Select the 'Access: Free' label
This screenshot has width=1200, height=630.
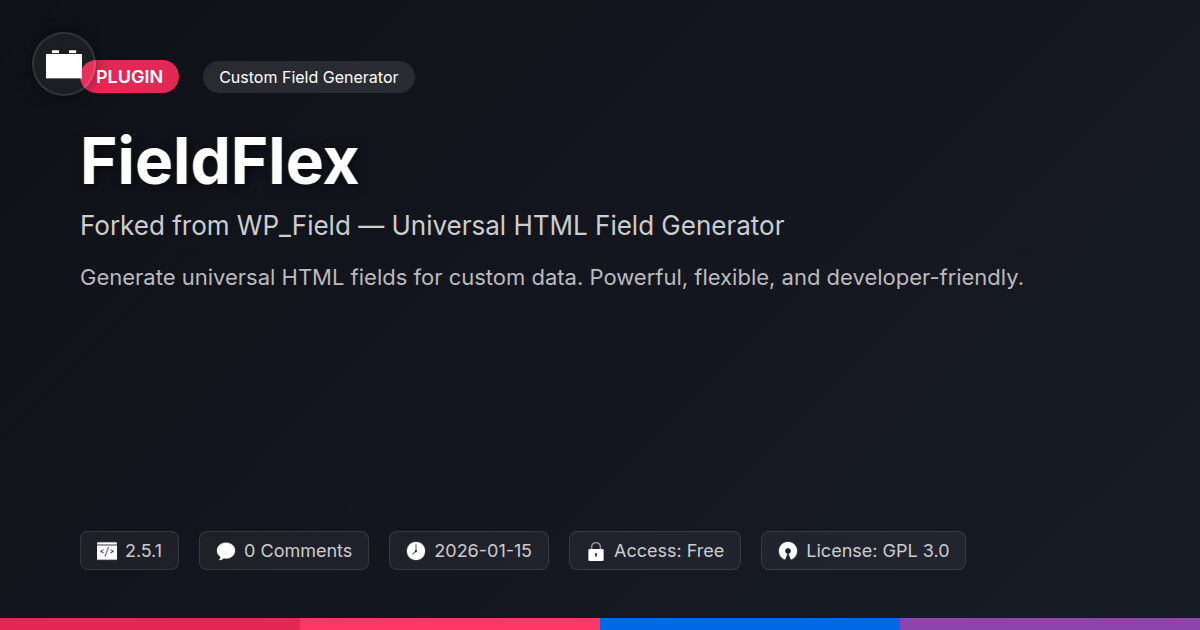668,551
